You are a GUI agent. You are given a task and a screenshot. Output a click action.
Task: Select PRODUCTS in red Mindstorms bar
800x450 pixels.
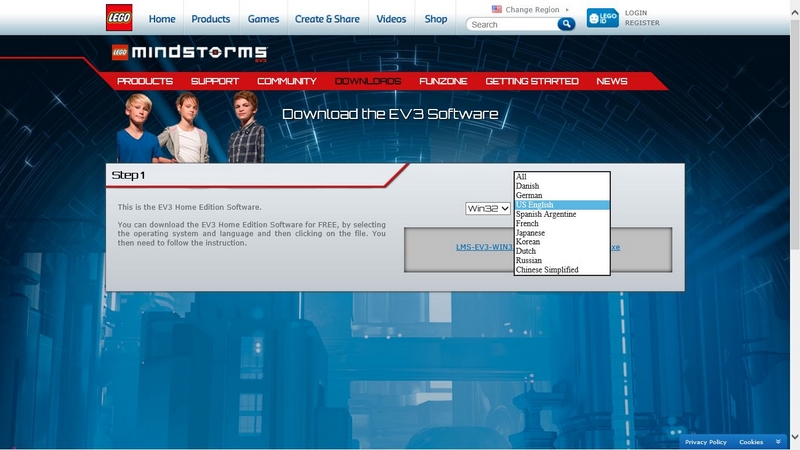(x=145, y=81)
